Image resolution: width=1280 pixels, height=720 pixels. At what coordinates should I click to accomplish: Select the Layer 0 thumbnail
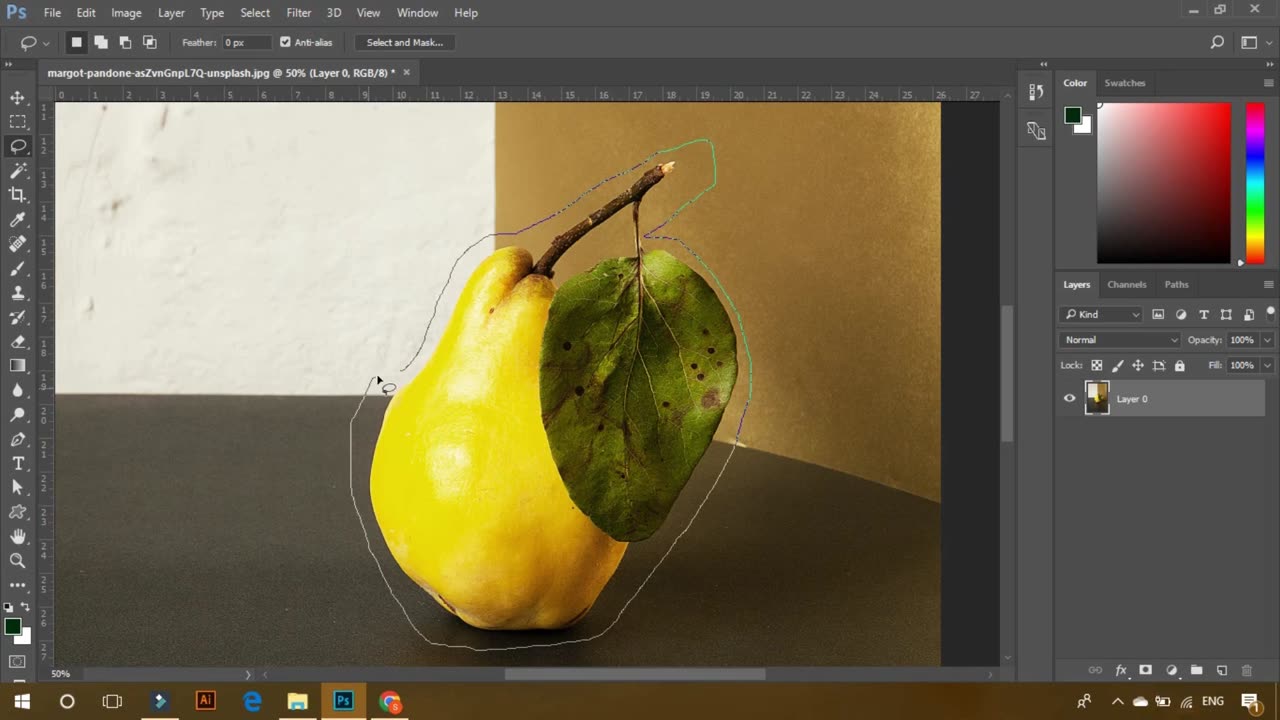point(1097,398)
